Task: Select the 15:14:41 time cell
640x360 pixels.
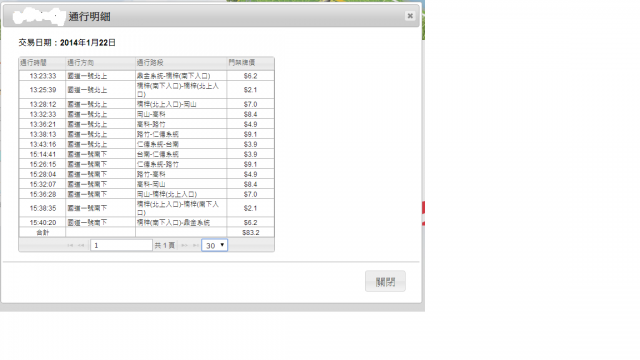Action: (42, 154)
